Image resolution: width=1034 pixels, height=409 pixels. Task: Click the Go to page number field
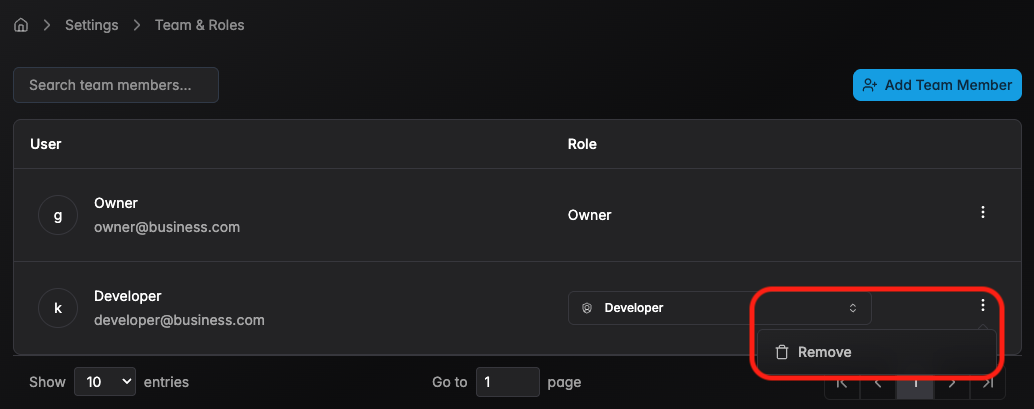click(507, 382)
